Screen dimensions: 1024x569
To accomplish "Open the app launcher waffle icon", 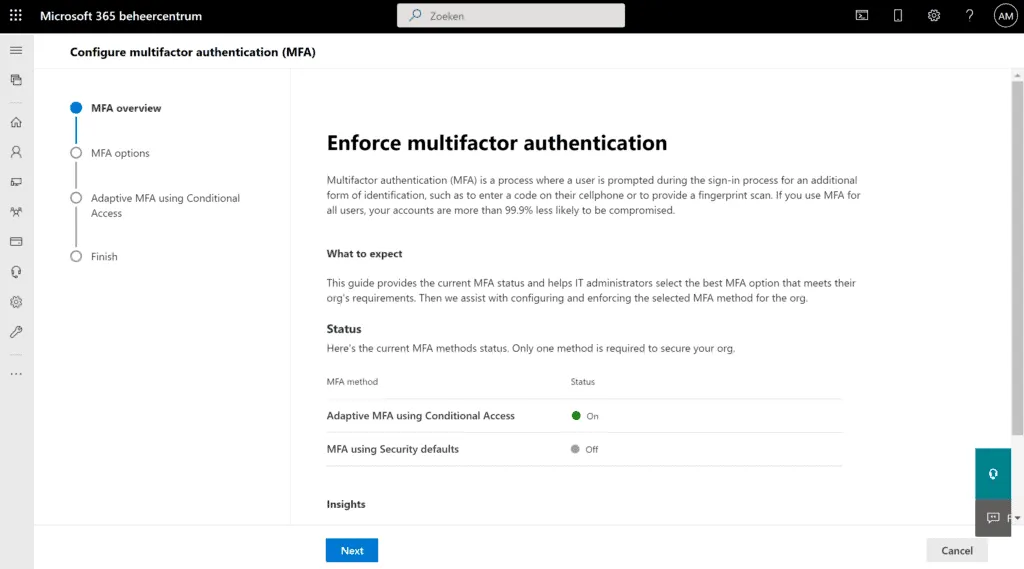I will [16, 16].
